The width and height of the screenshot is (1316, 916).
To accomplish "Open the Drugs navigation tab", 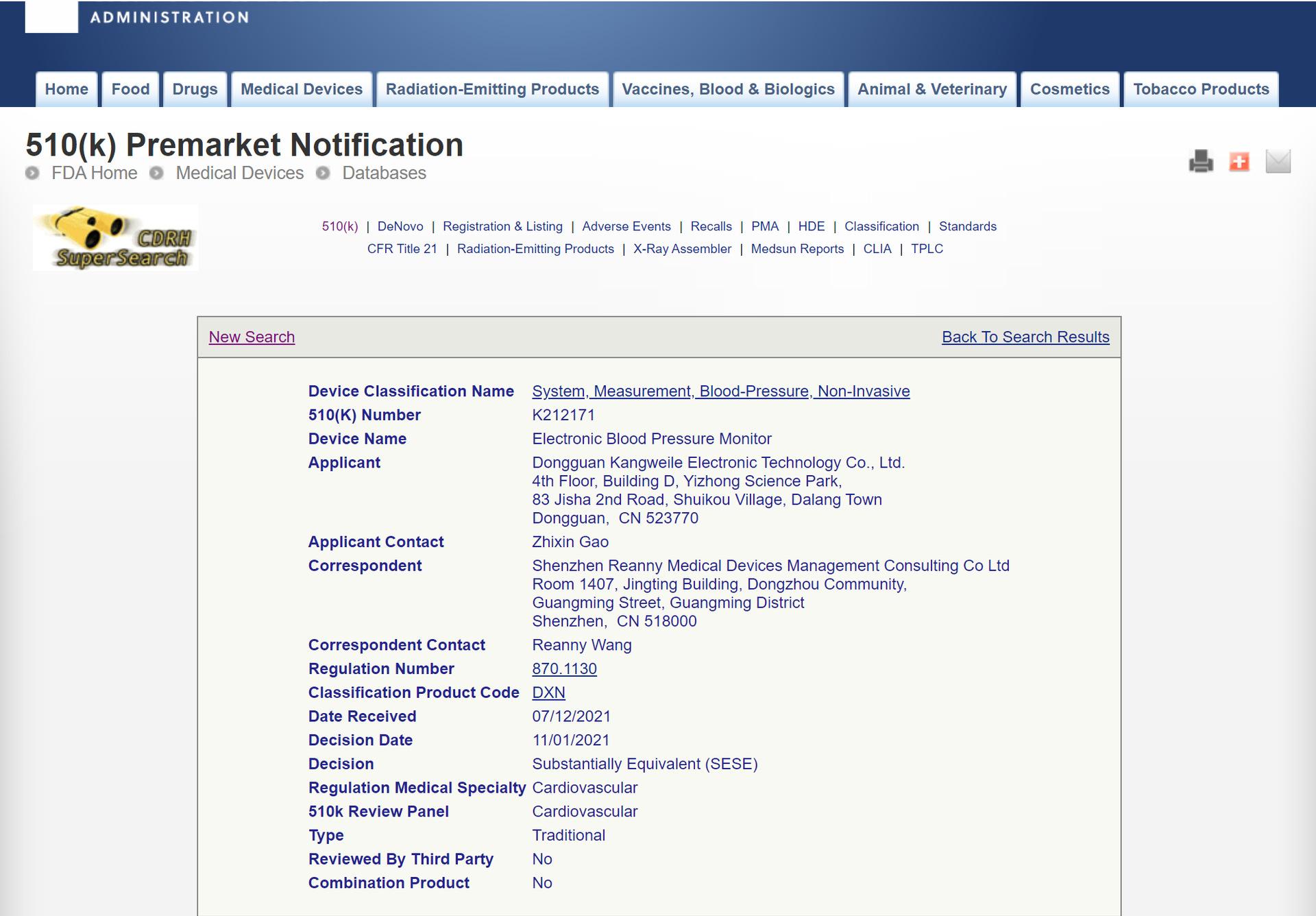I will click(195, 89).
